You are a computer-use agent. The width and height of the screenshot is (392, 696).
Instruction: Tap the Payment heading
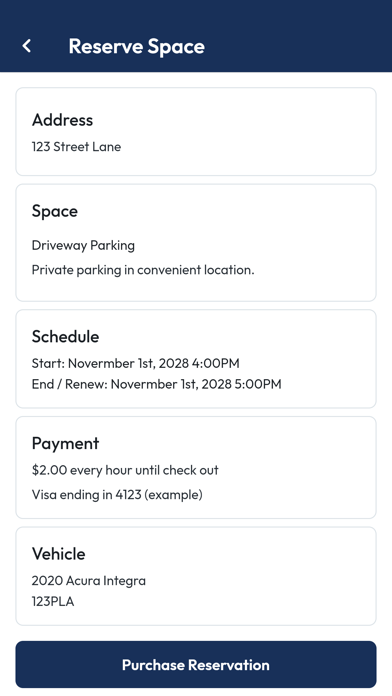pyautogui.click(x=65, y=443)
